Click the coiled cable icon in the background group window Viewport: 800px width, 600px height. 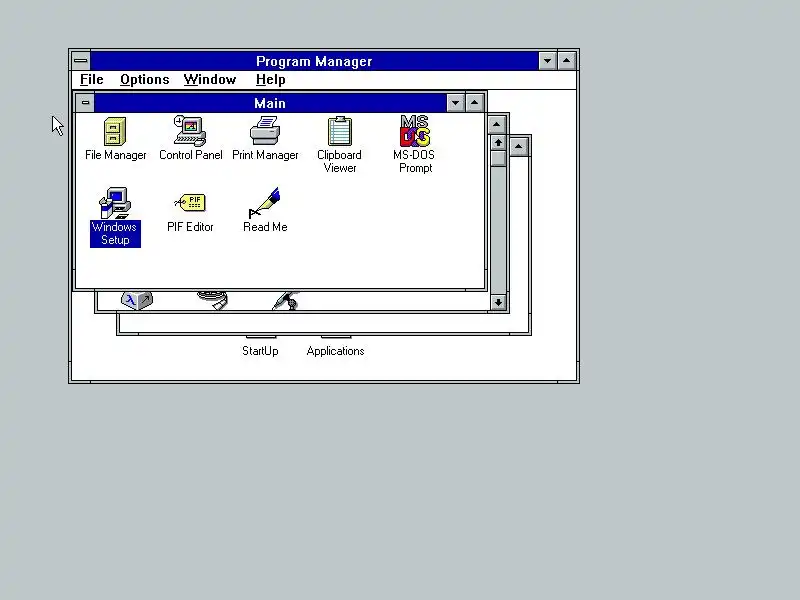pos(213,300)
